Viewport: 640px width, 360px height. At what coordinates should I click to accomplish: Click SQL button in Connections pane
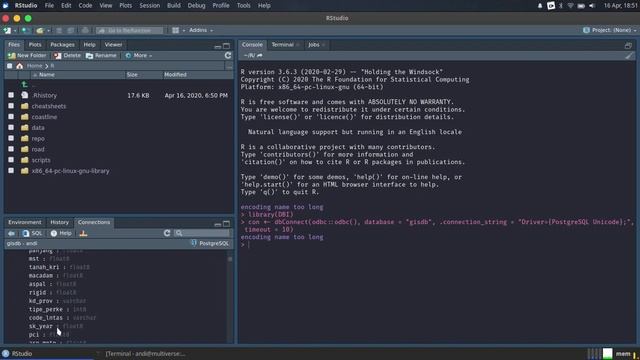click(33, 233)
